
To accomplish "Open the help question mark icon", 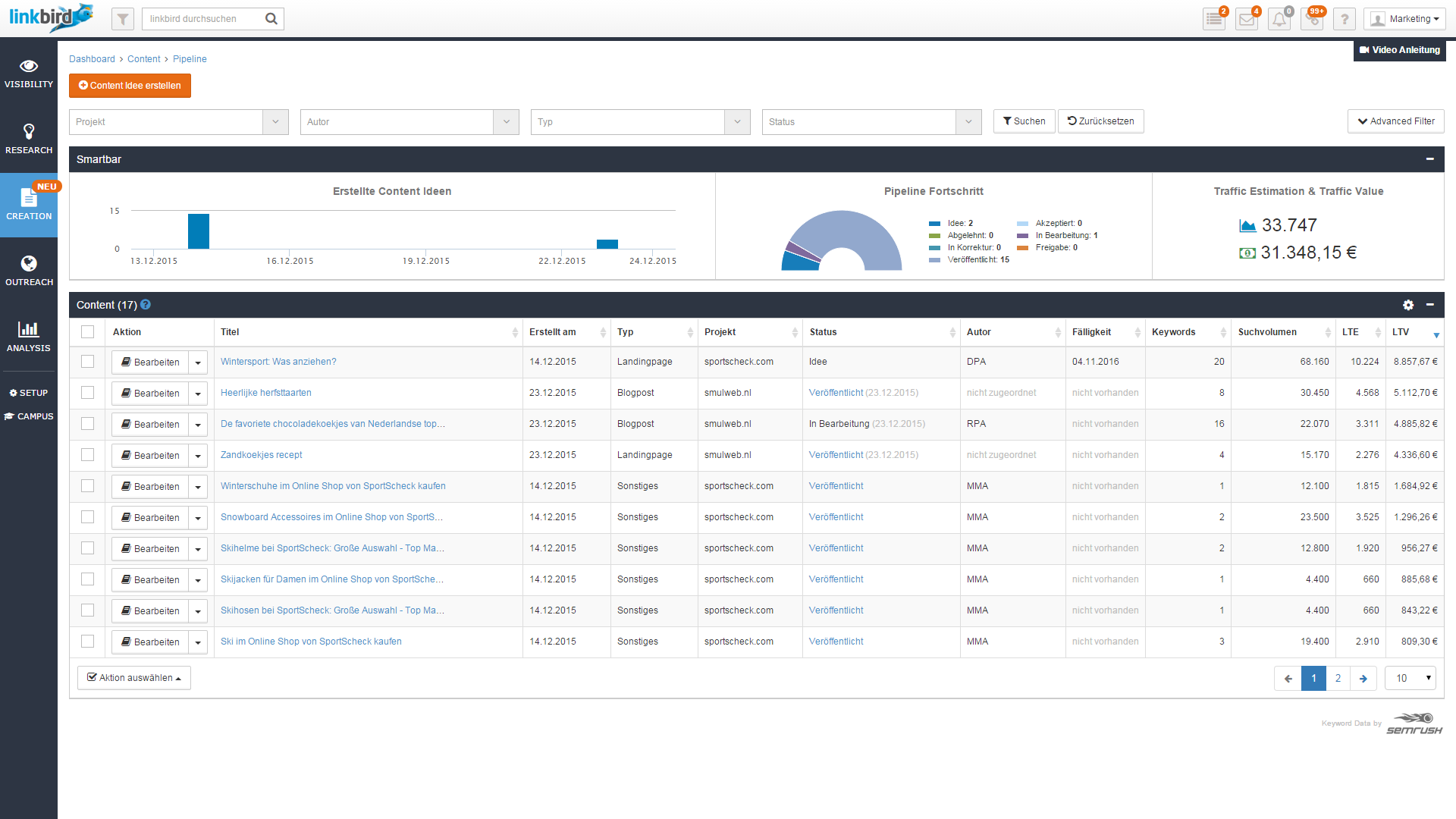I will click(x=1345, y=18).
